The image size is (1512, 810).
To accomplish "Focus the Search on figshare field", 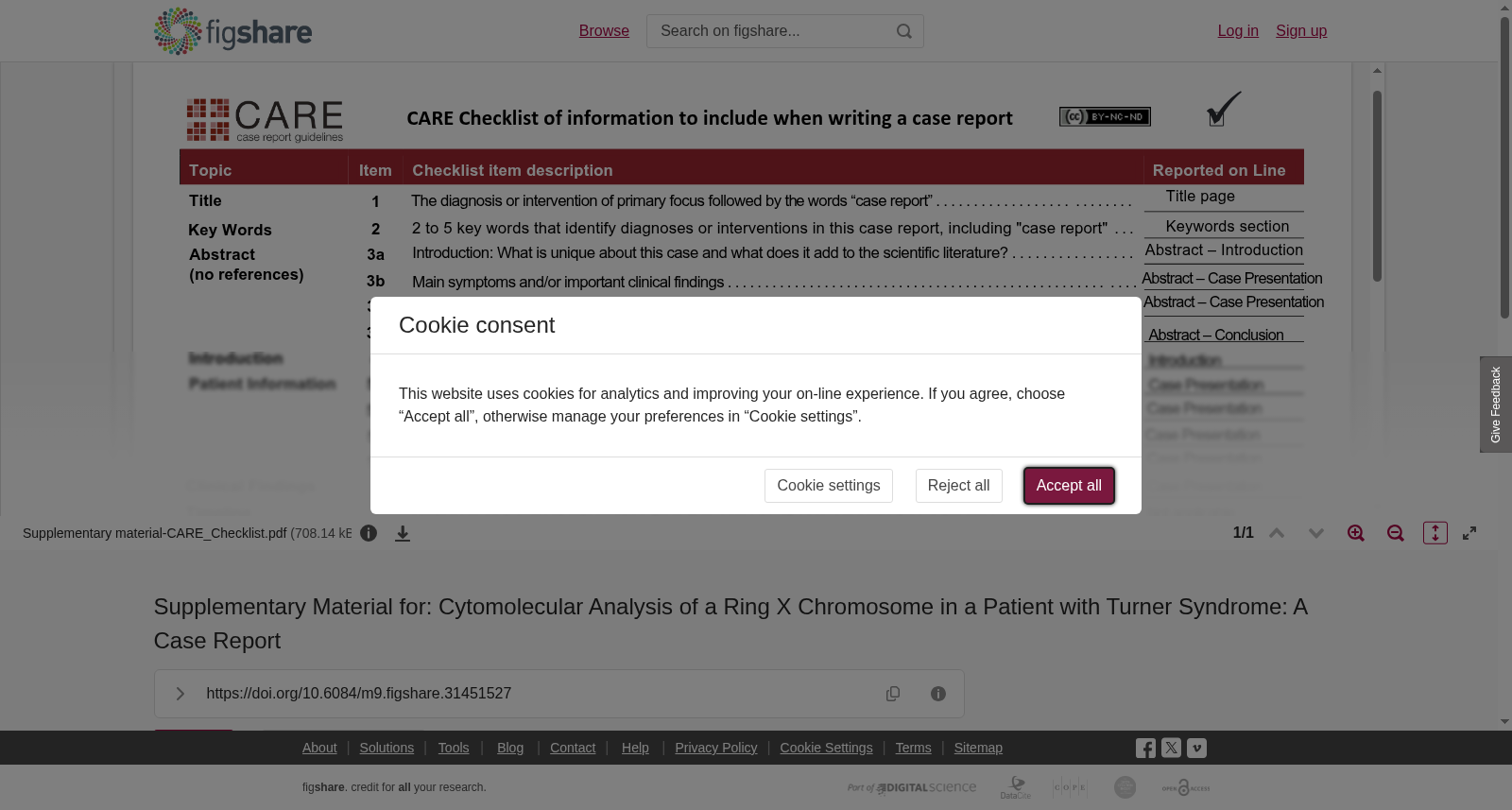I will [770, 31].
